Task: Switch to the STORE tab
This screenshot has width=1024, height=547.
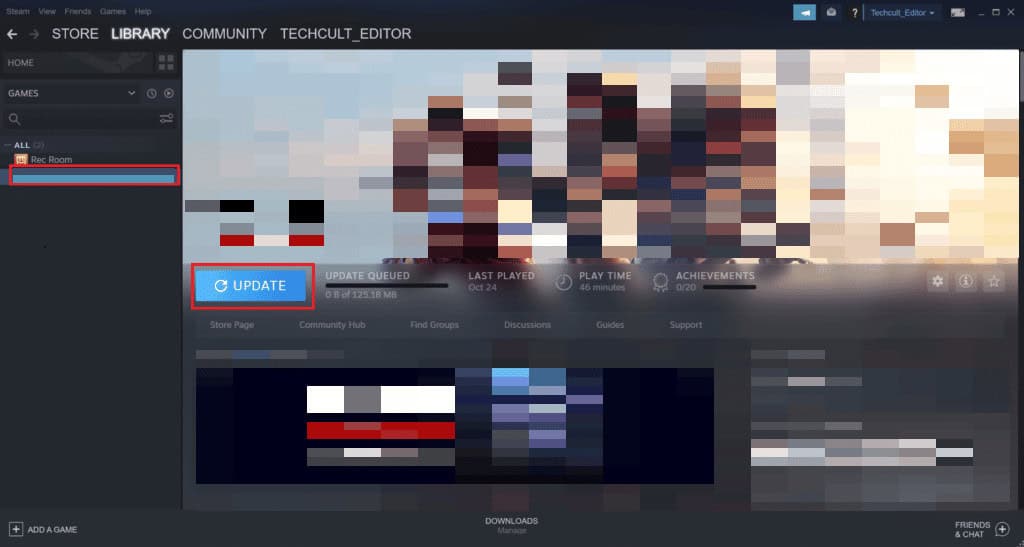Action: pyautogui.click(x=75, y=34)
